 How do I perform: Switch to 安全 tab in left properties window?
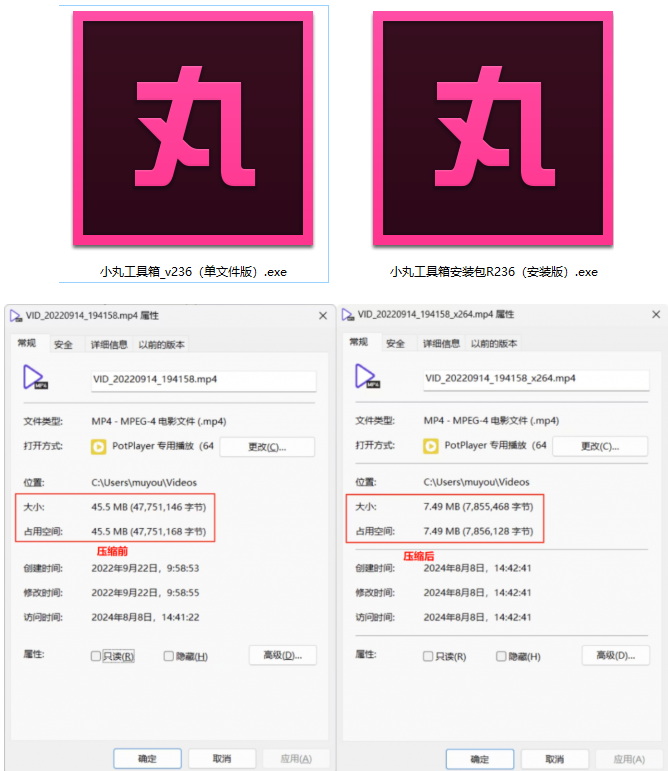click(63, 345)
